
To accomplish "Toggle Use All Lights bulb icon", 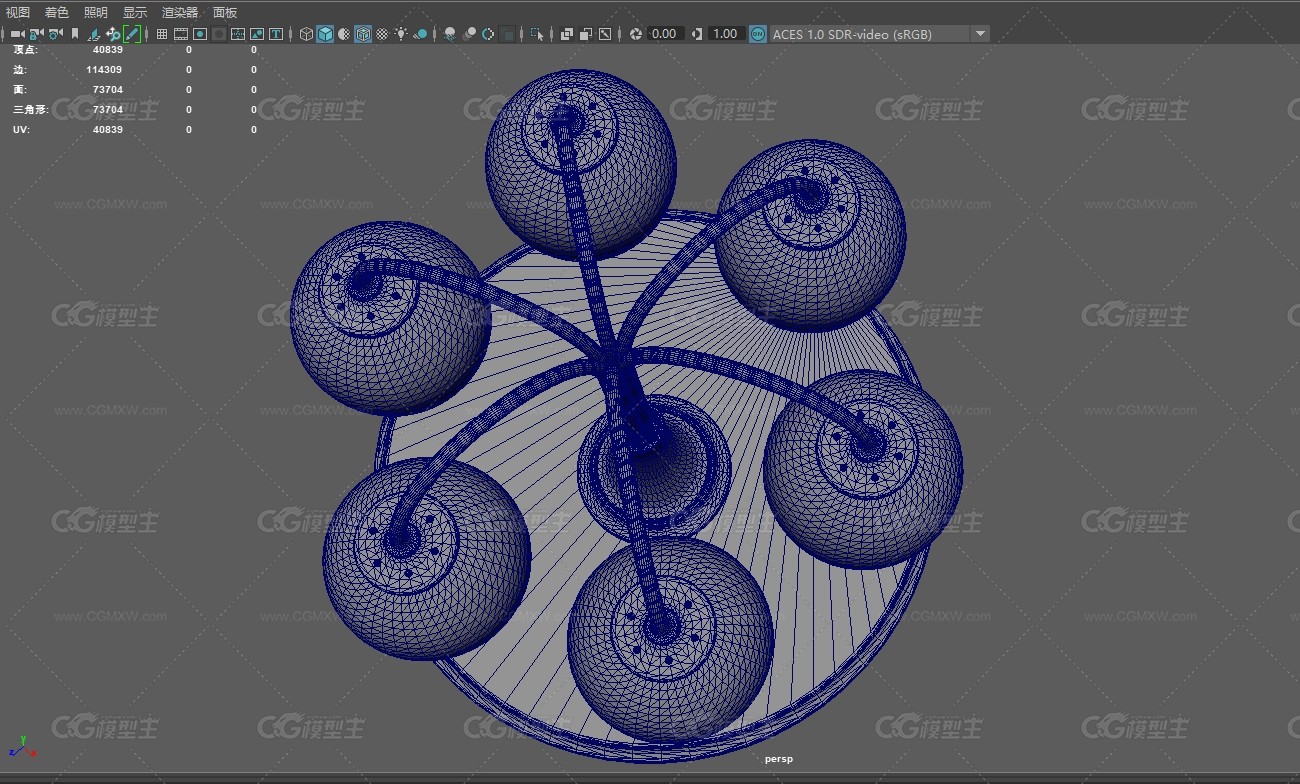I will (x=401, y=34).
